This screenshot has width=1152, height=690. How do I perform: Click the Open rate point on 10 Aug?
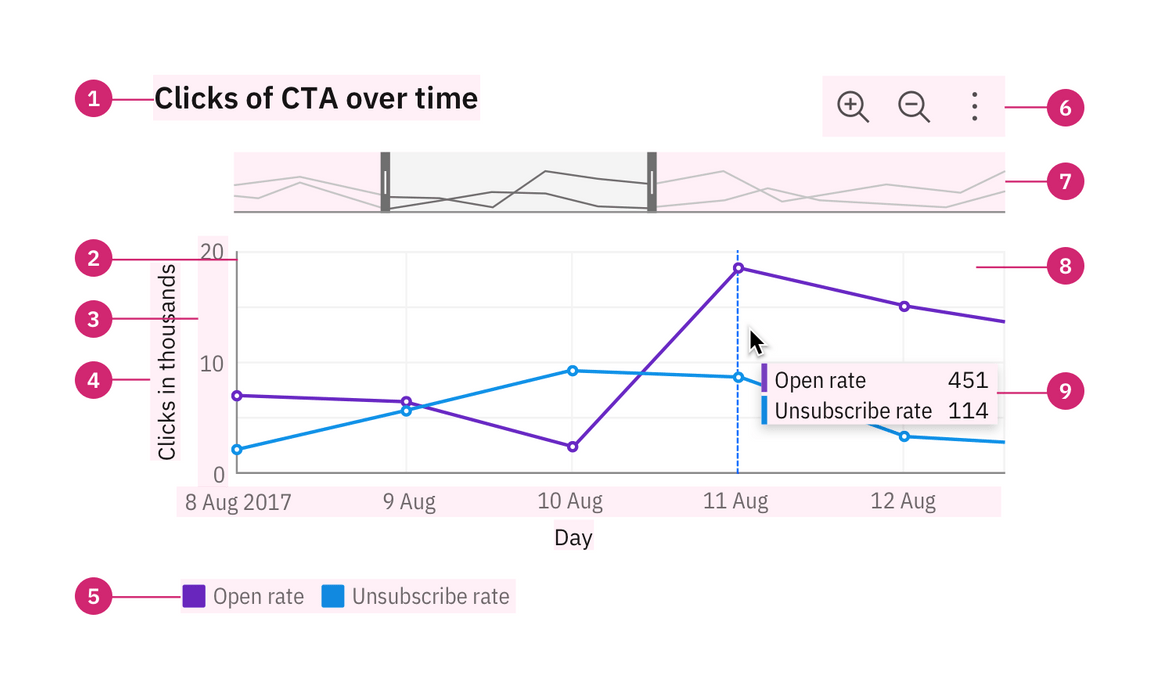pos(572,446)
